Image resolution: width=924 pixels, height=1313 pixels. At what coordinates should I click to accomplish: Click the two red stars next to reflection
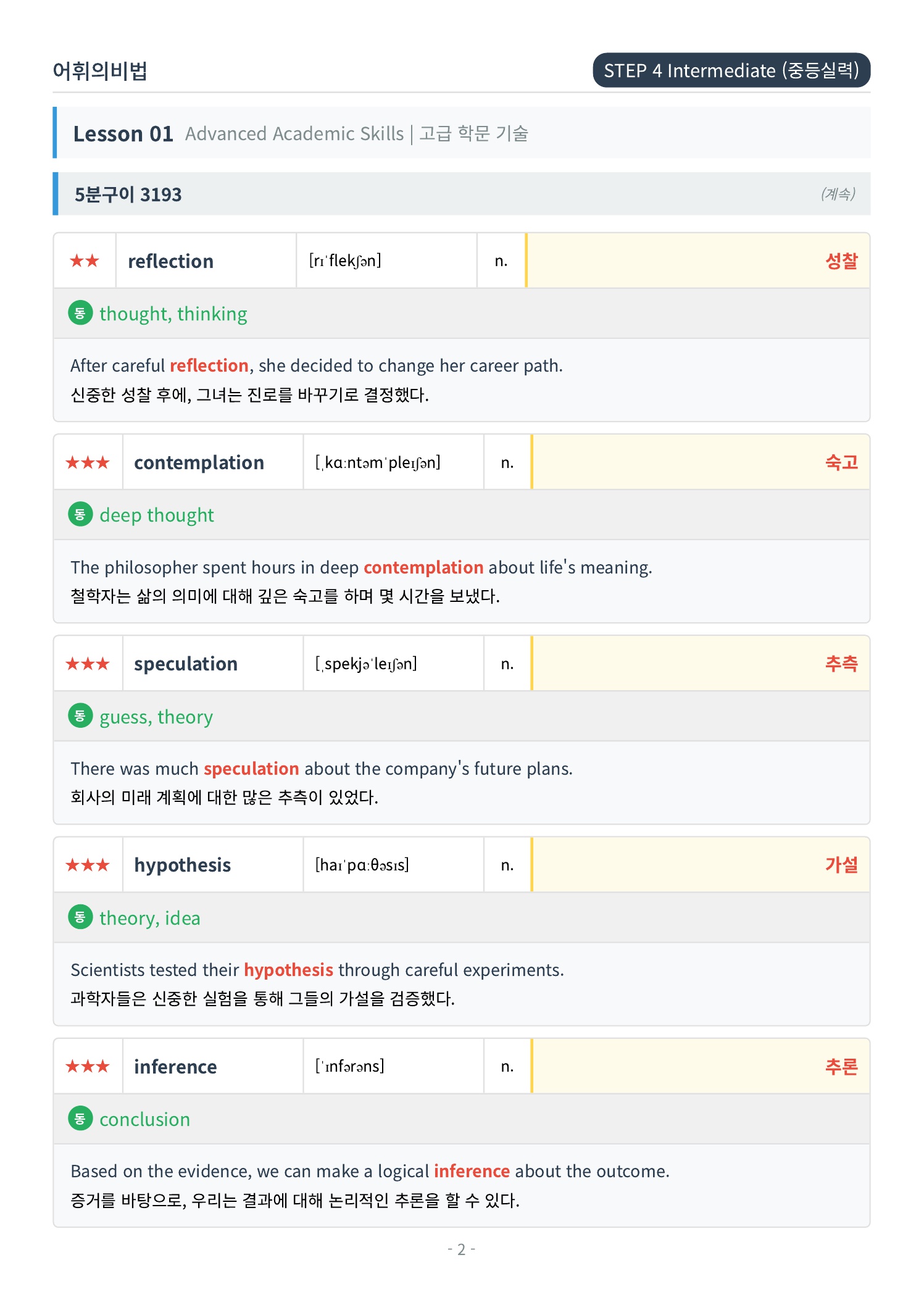coord(85,261)
